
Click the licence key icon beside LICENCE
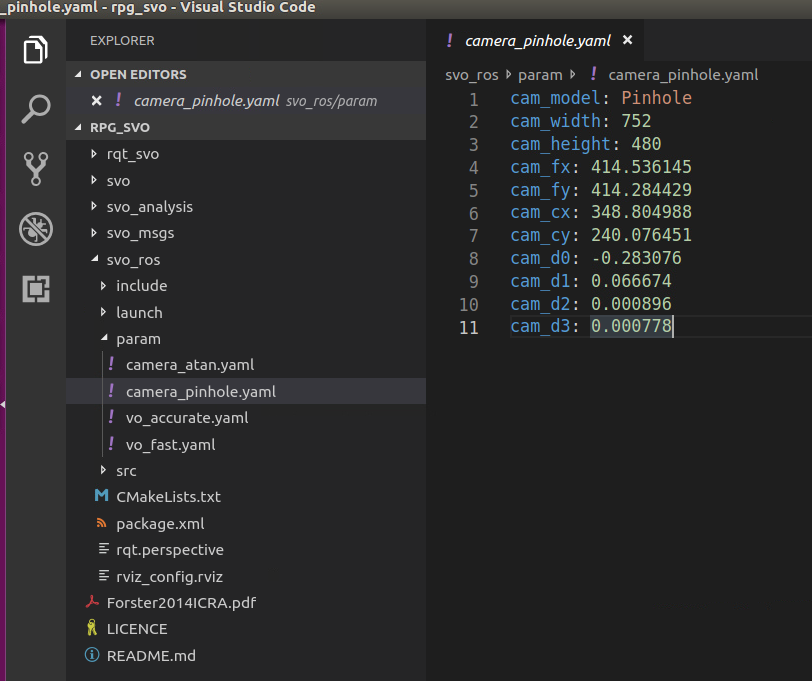coord(92,628)
